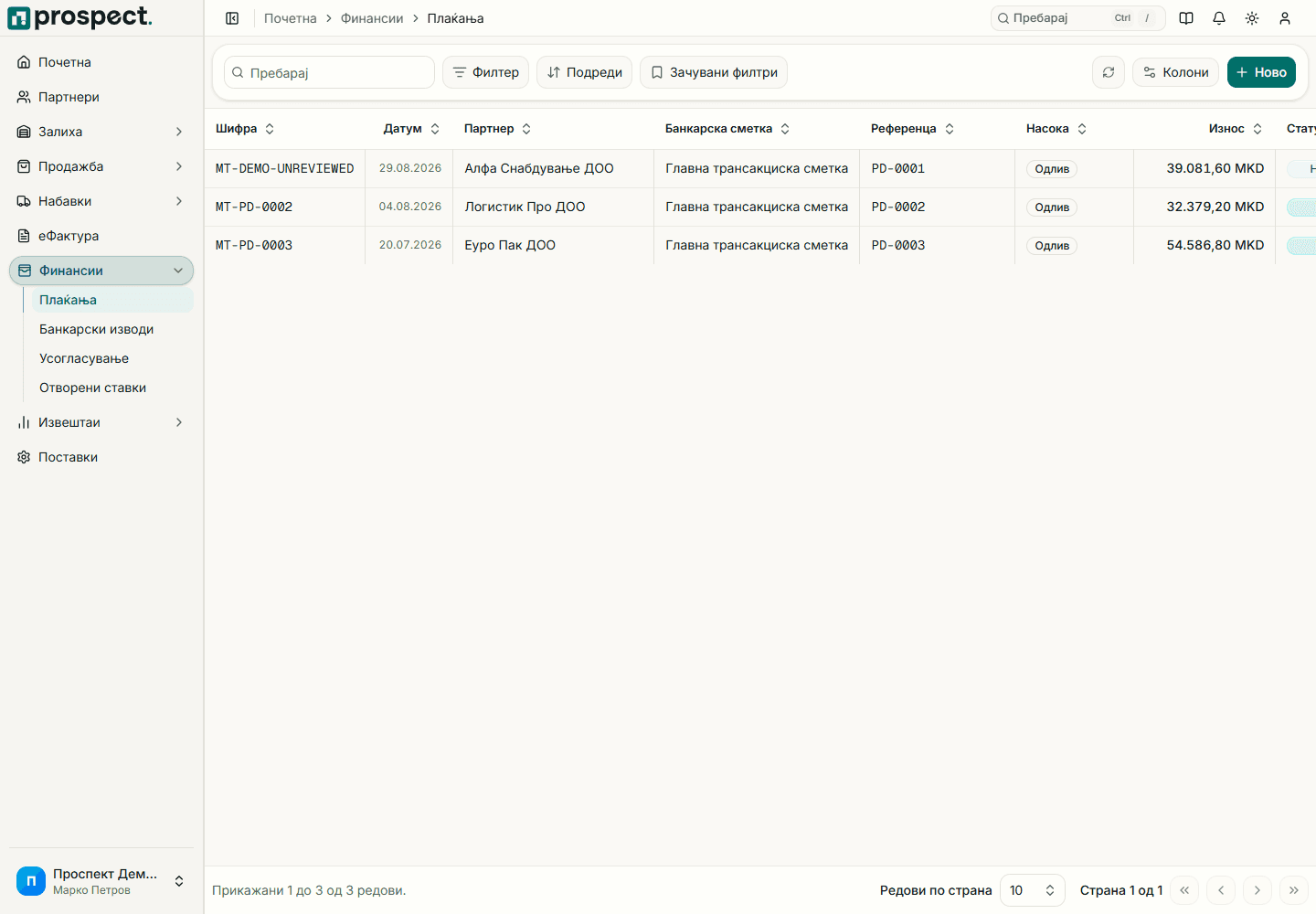Toggle the sidebar collapse icon
Image resolution: width=1316 pixels, height=914 pixels.
(x=232, y=18)
